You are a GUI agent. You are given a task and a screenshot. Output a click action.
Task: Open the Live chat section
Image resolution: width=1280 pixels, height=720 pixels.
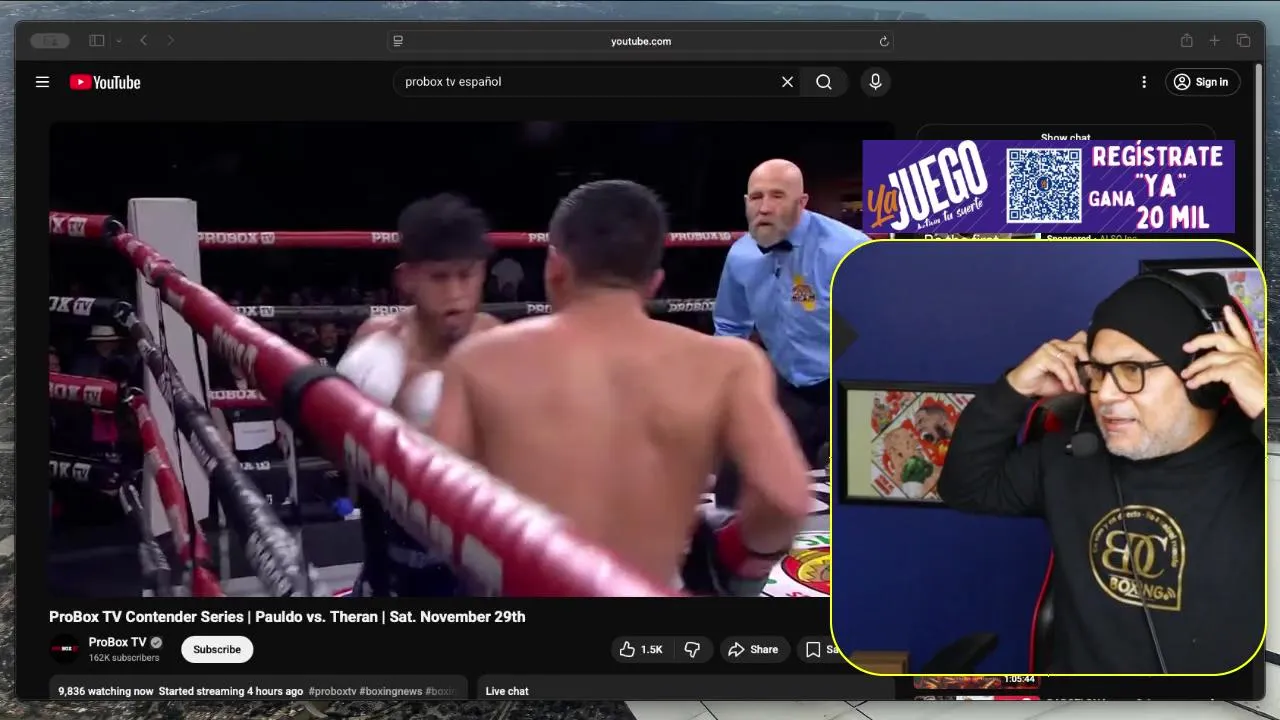pyautogui.click(x=507, y=691)
